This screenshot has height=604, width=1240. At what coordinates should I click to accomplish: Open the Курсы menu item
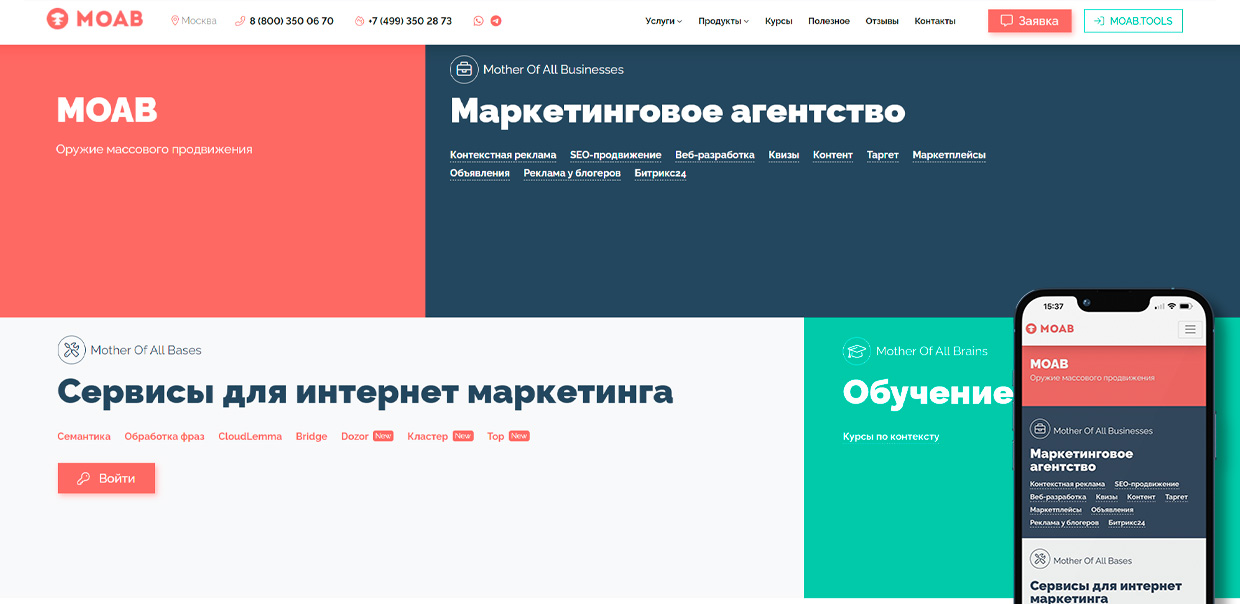[x=778, y=21]
